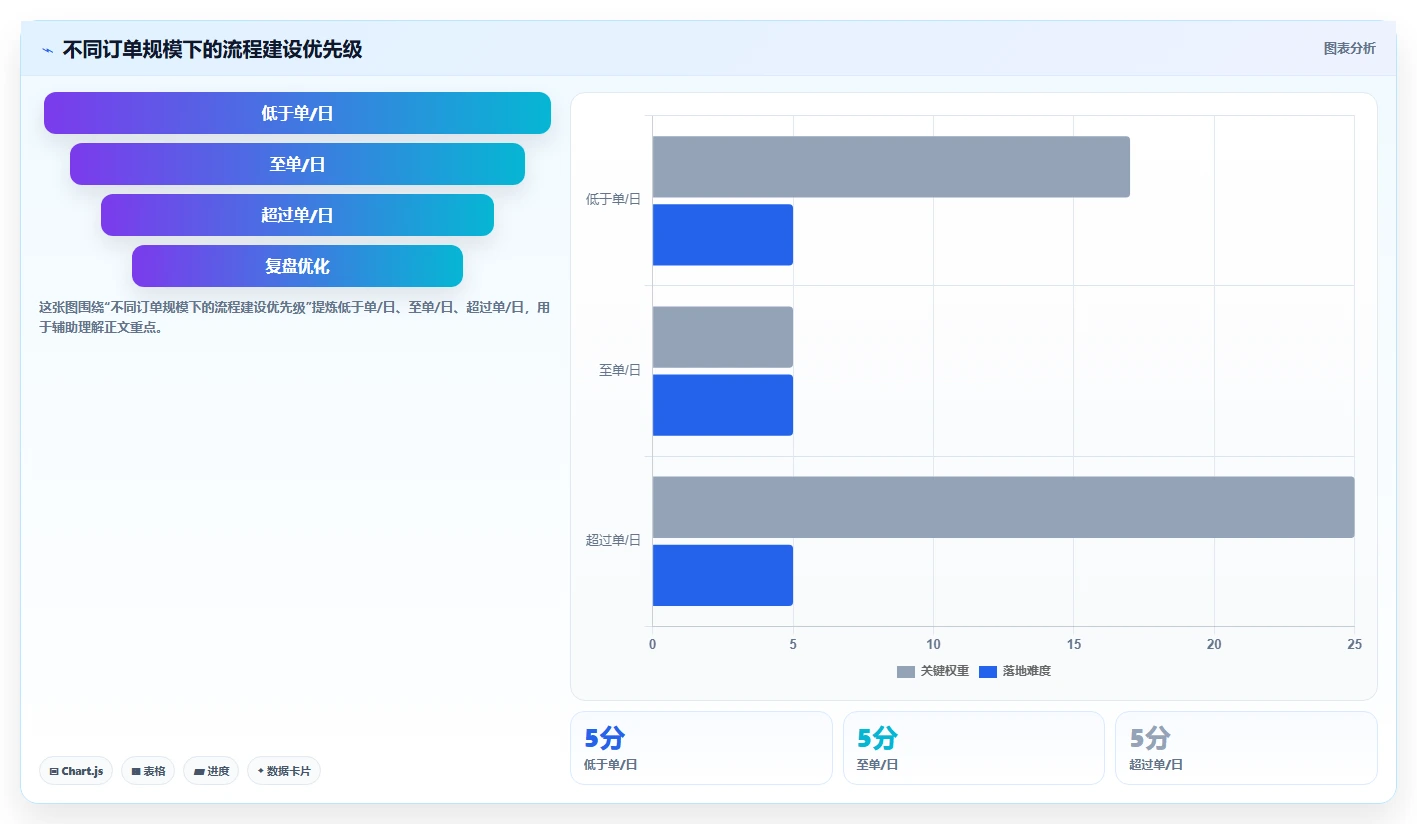The image size is (1417, 824).
Task: Click blue 落地难度 bar for 低于单/日
Action: (723, 235)
